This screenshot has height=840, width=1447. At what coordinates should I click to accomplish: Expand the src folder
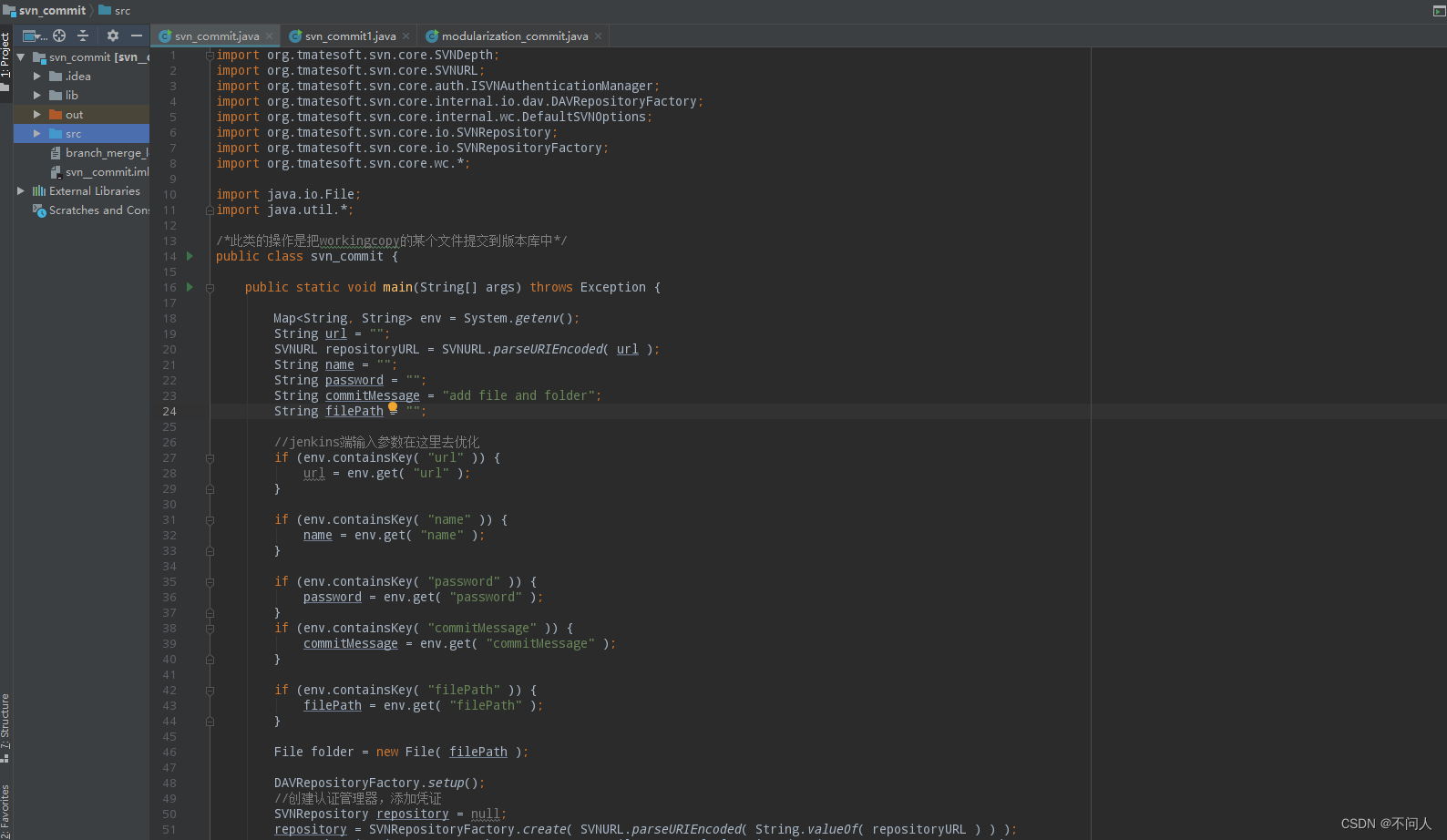coord(37,133)
